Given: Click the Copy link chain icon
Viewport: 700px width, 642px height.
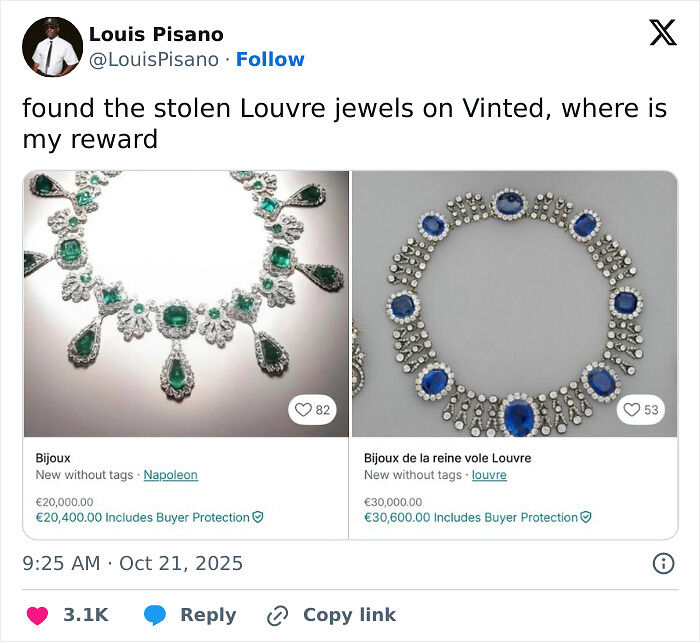Looking at the screenshot, I should click(x=279, y=615).
